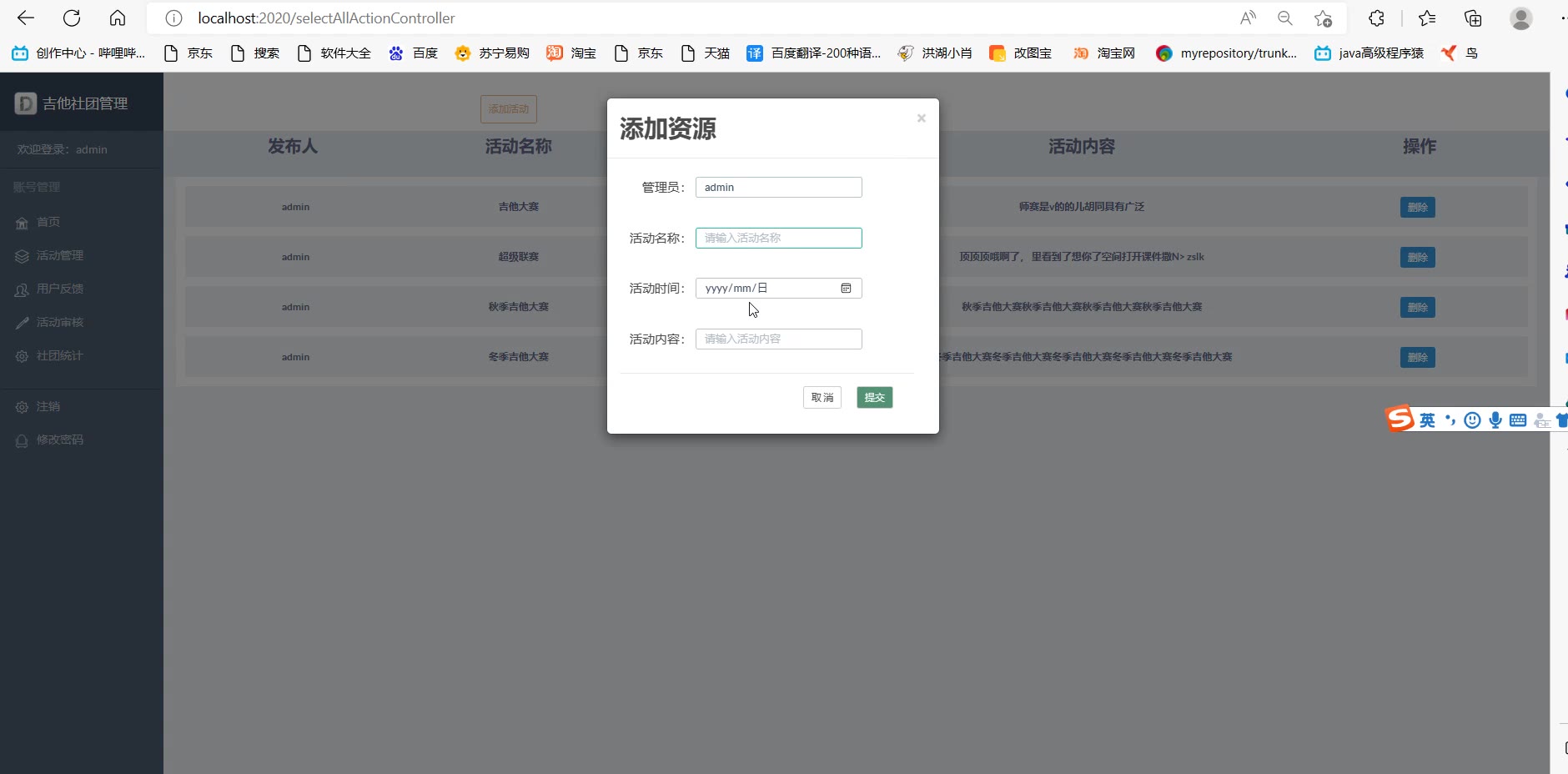
Task: Open the 天猫 bookmark
Action: (706, 53)
